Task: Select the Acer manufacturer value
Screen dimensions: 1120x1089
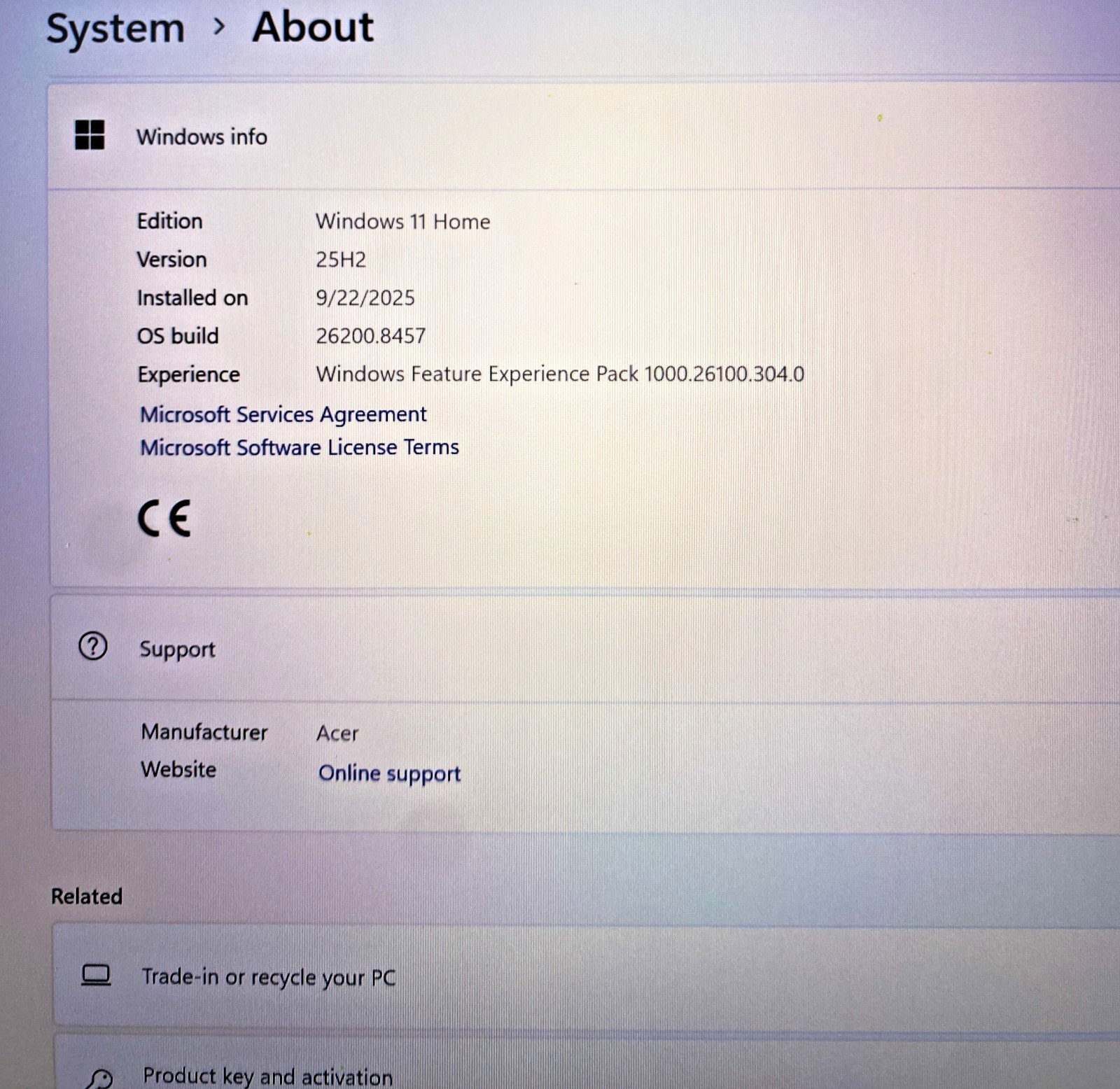Action: [x=337, y=733]
